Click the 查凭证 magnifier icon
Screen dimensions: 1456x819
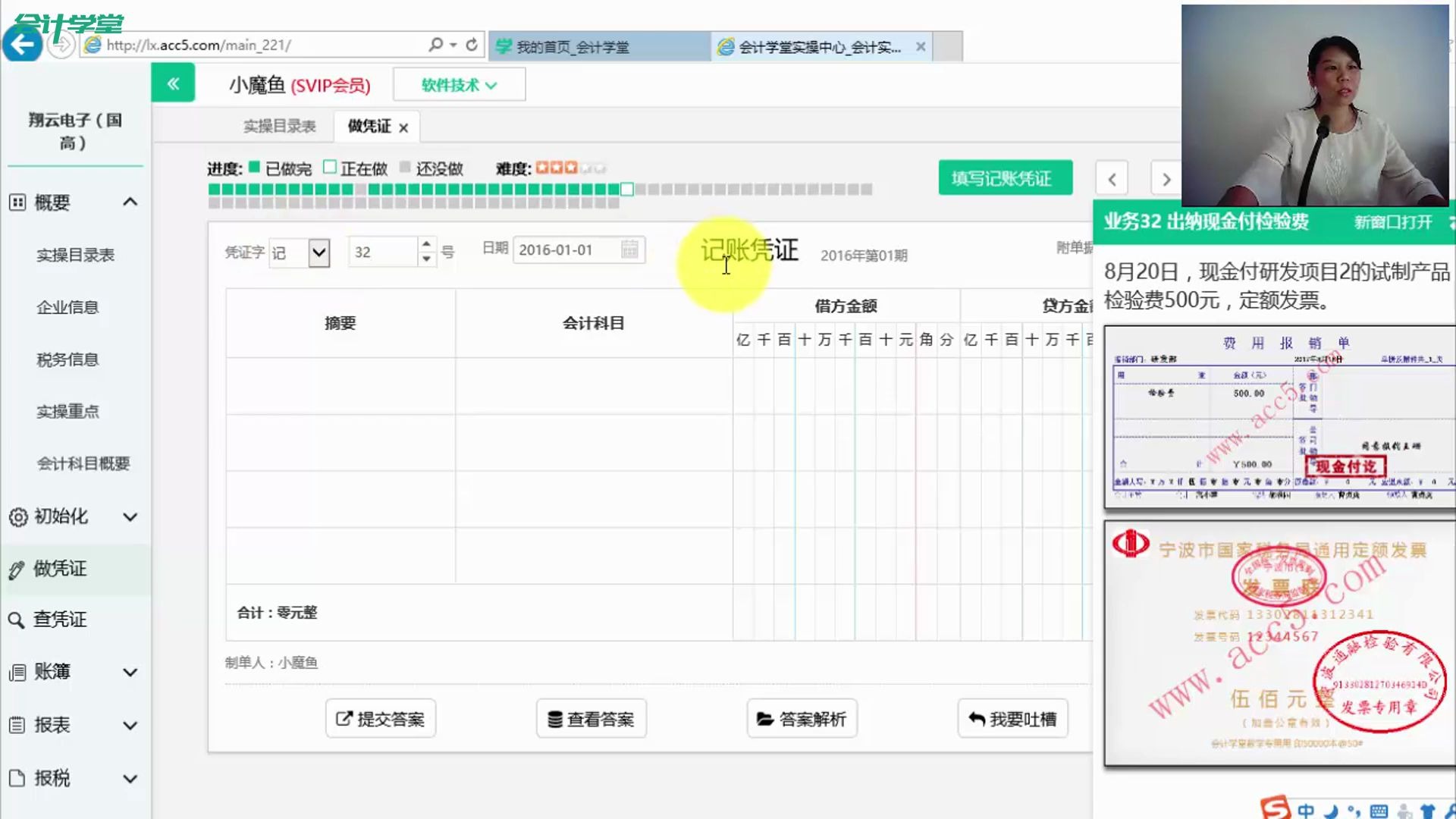17,620
